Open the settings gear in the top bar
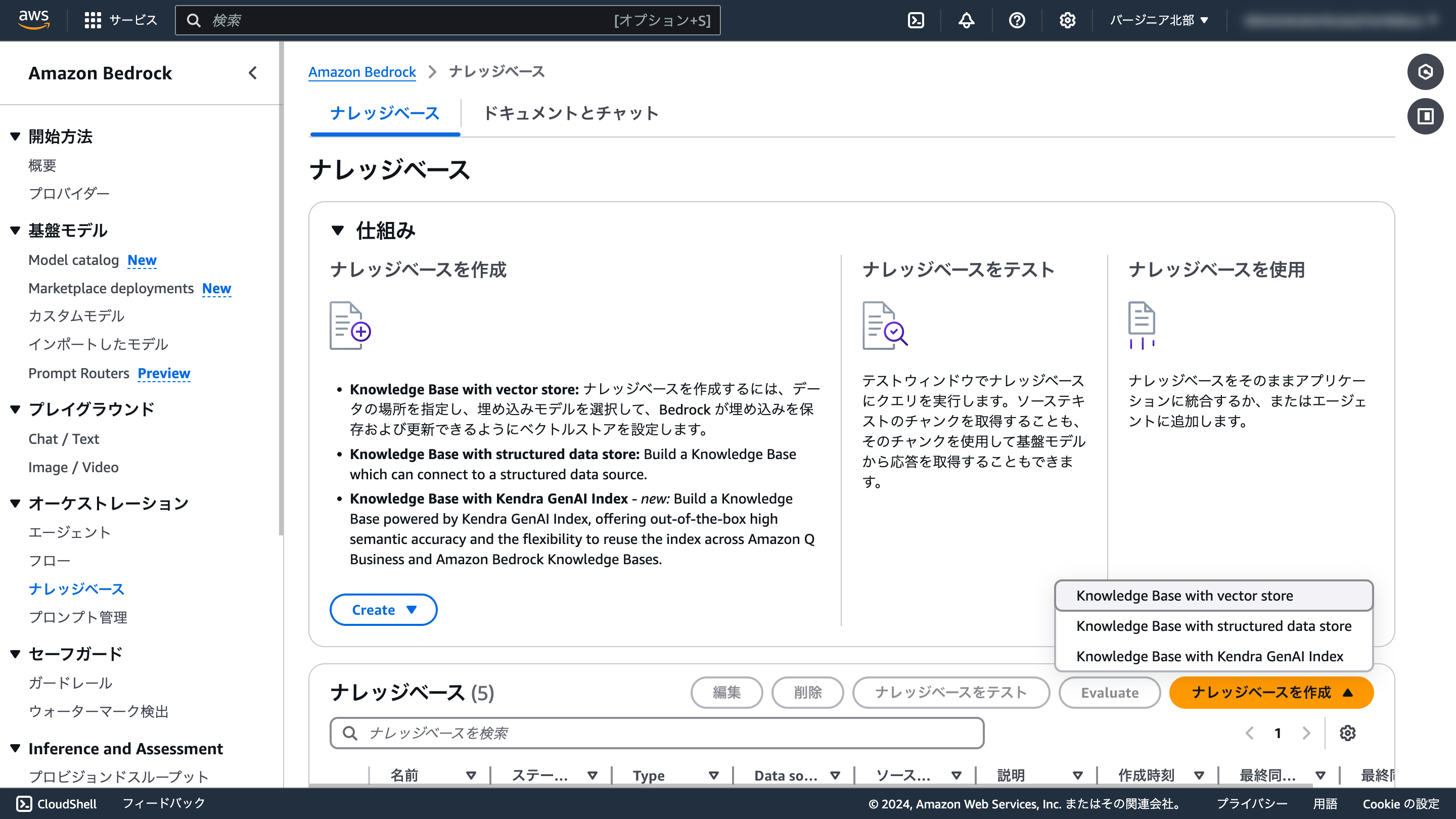1456x819 pixels. (x=1067, y=20)
